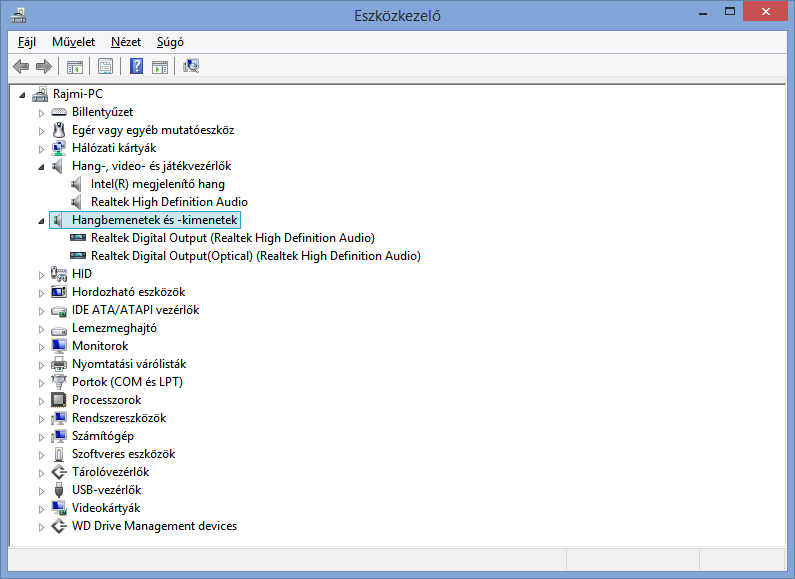The width and height of the screenshot is (795, 579).
Task: Expand Portok (COM és LPT)
Action: [42, 383]
